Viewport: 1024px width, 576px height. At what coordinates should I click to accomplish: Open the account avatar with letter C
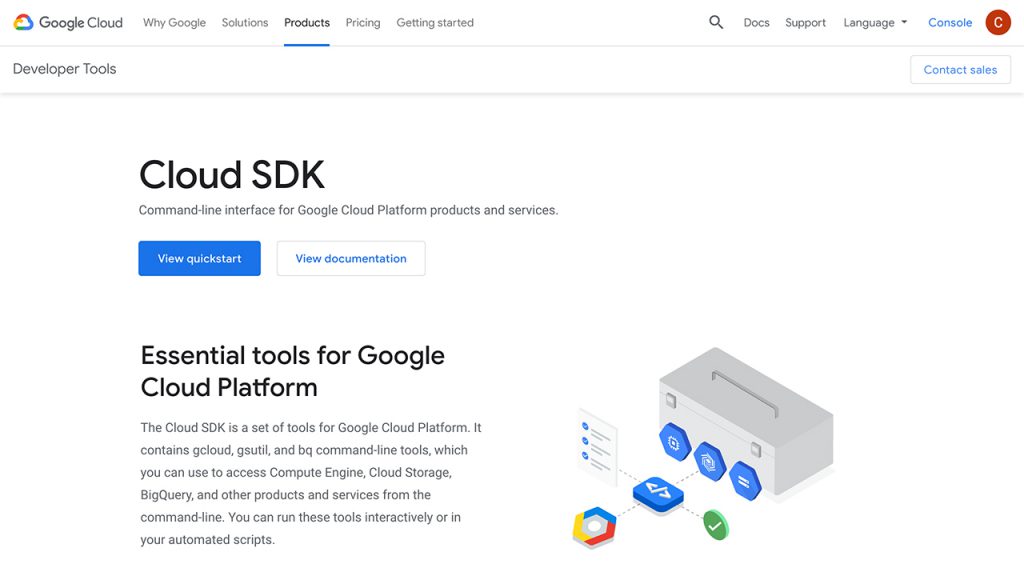(998, 22)
